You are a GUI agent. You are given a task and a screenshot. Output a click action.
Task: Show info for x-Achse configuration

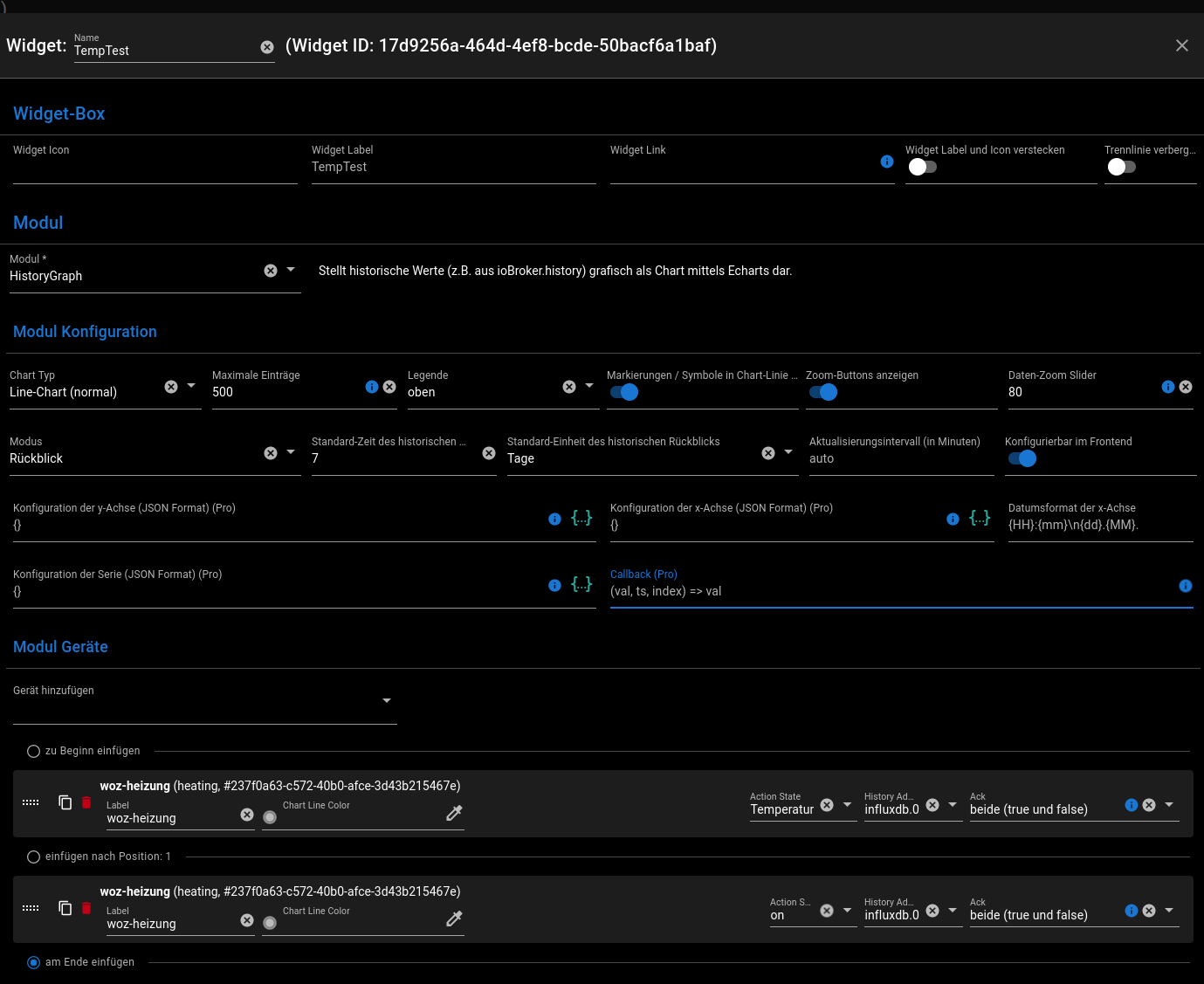[953, 520]
